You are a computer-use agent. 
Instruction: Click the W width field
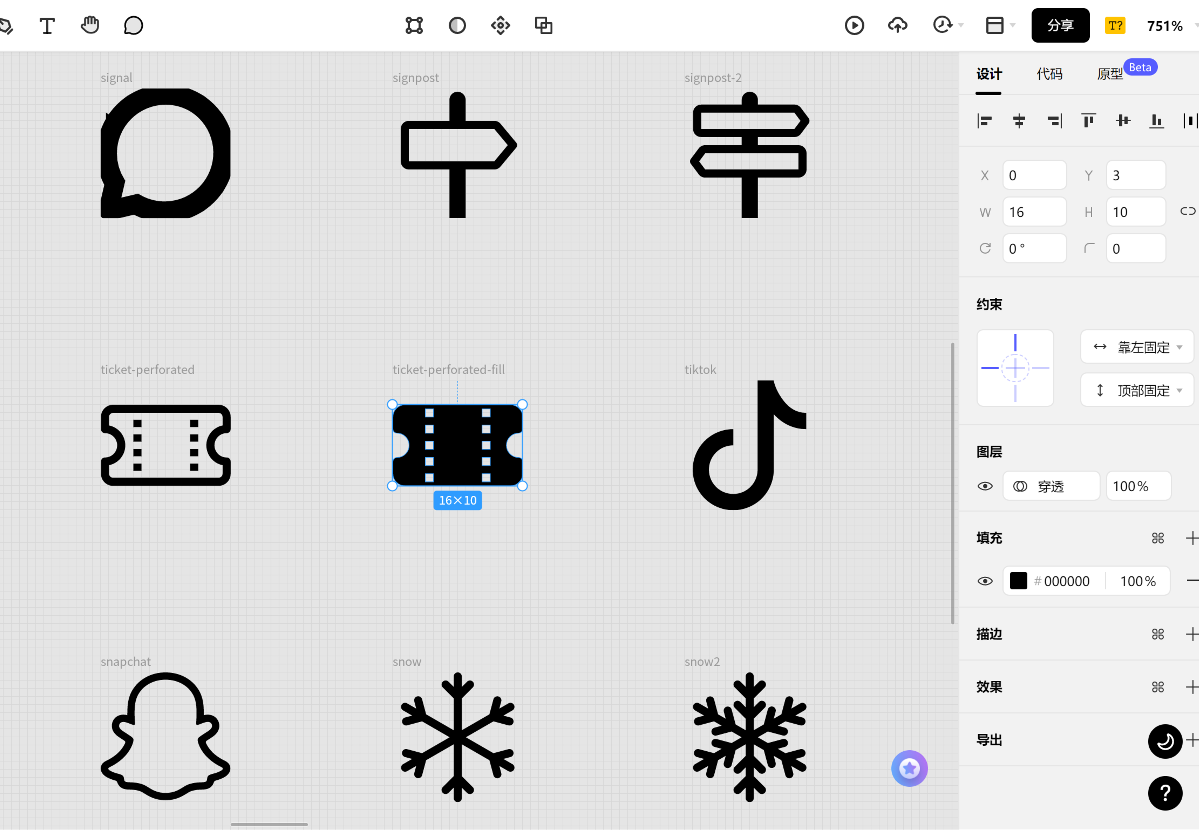coord(1035,212)
